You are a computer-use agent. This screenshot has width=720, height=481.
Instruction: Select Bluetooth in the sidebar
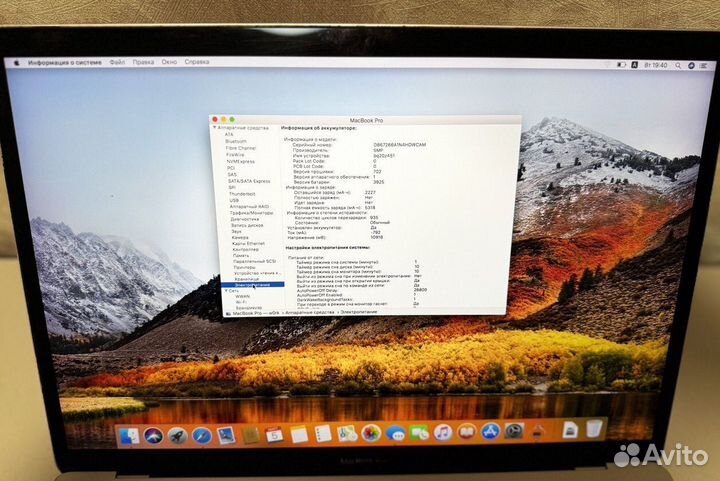coord(236,141)
